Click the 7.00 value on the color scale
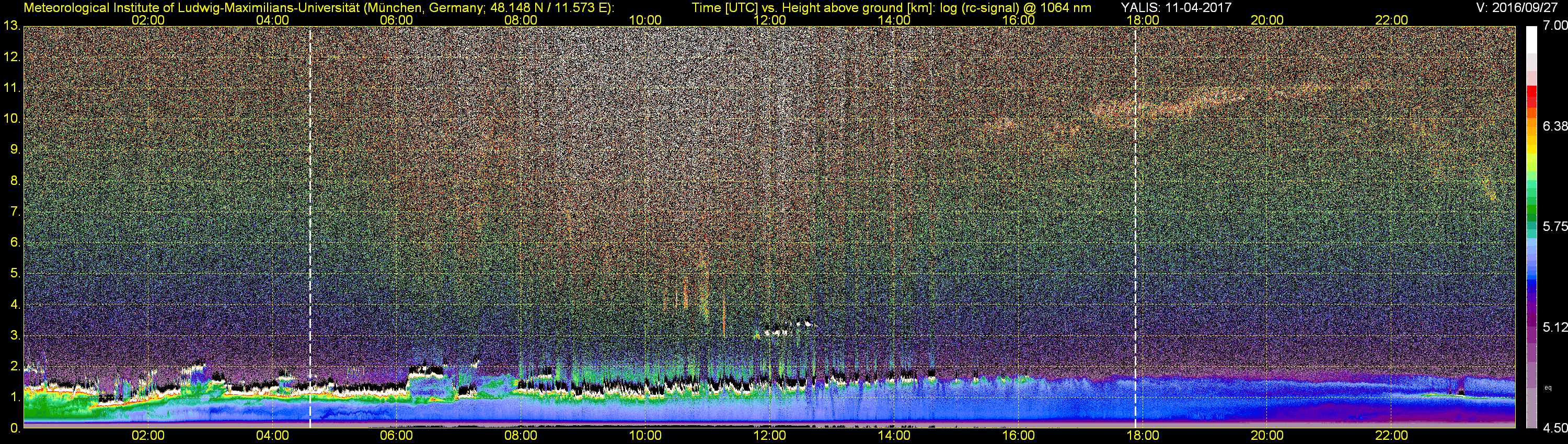The height and width of the screenshot is (444, 1568). (1554, 26)
